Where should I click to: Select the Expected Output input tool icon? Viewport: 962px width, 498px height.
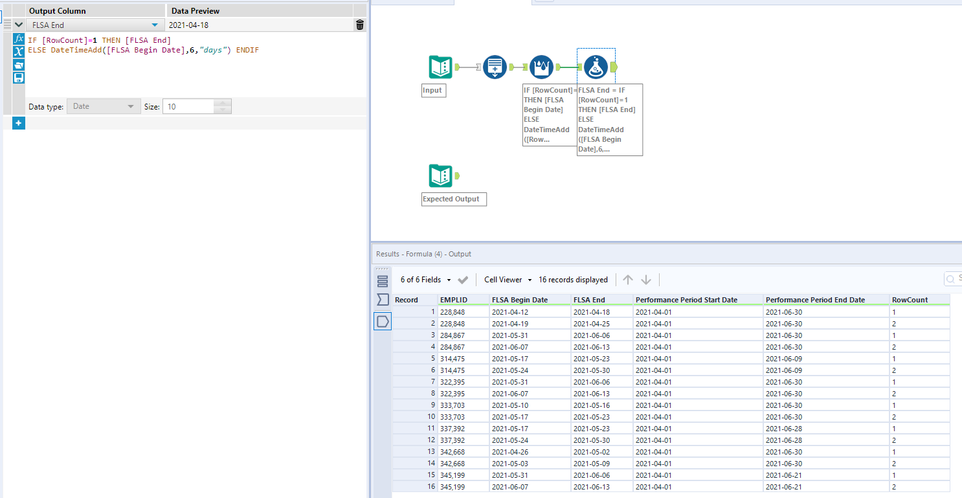(x=441, y=176)
